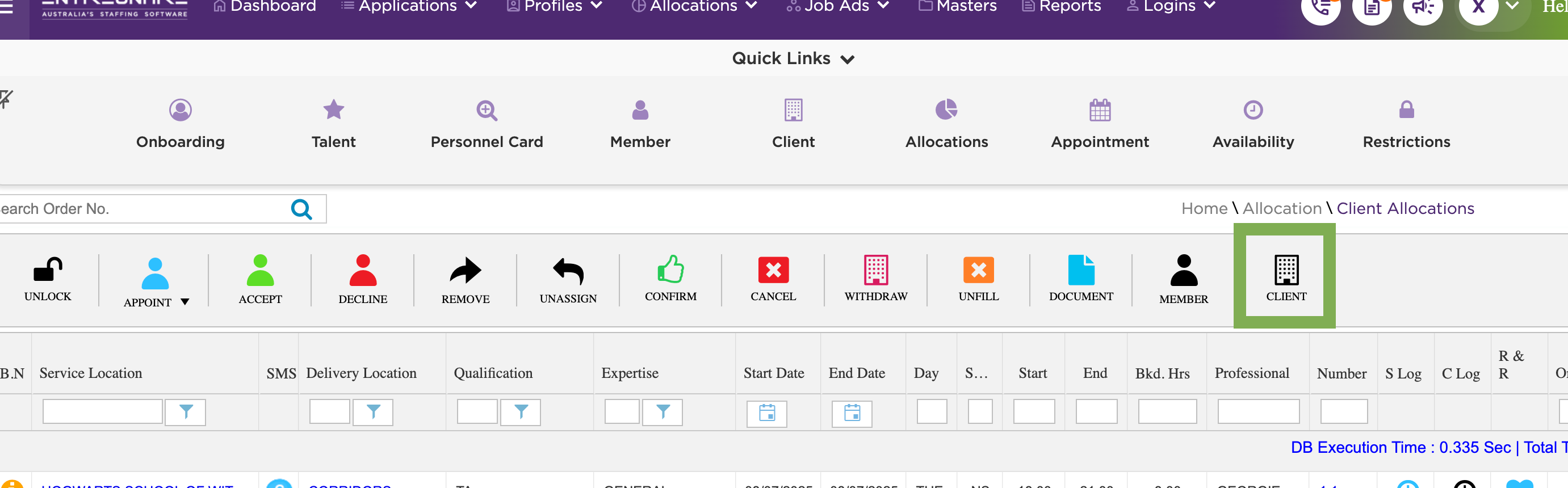Image resolution: width=1568 pixels, height=488 pixels.
Task: Go to Dashboard in the nav bar
Action: point(264,6)
